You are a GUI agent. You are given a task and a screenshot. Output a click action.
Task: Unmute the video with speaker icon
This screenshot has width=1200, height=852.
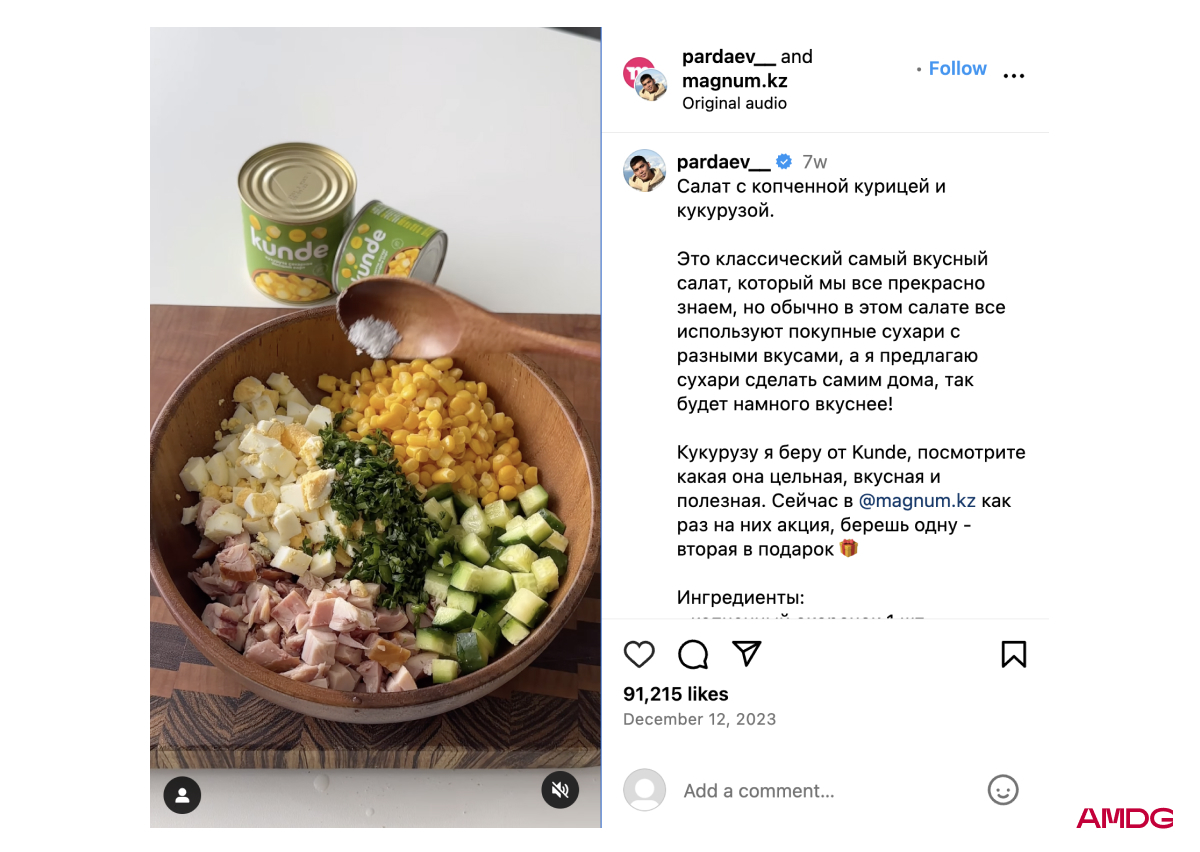point(560,790)
